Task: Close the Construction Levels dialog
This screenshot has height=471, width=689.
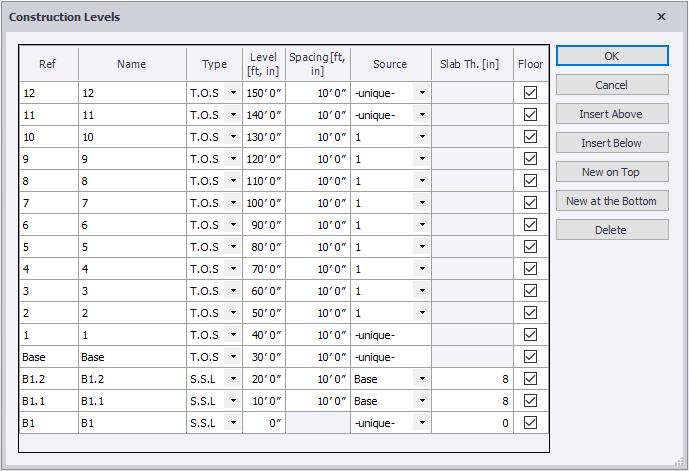Action: tap(661, 17)
